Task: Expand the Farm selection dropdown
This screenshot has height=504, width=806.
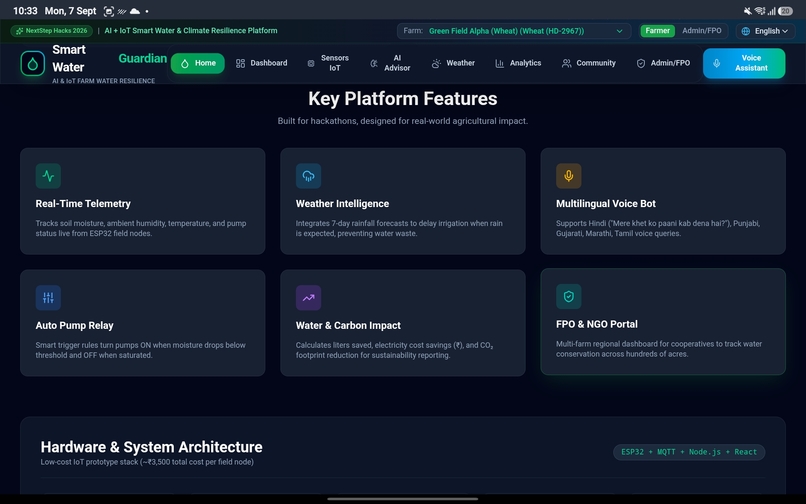Action: coord(514,31)
